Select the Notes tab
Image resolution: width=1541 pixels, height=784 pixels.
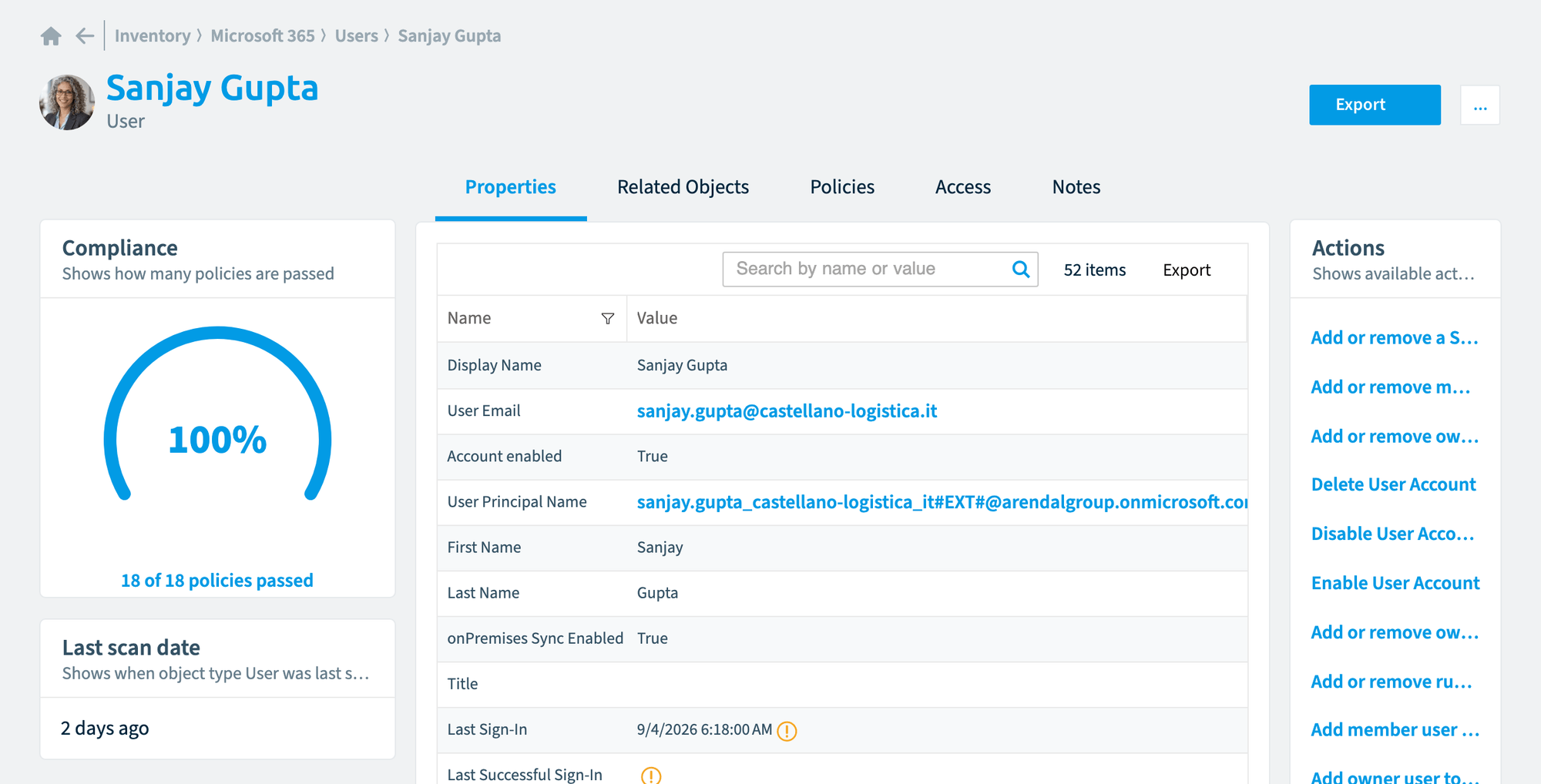(1076, 187)
